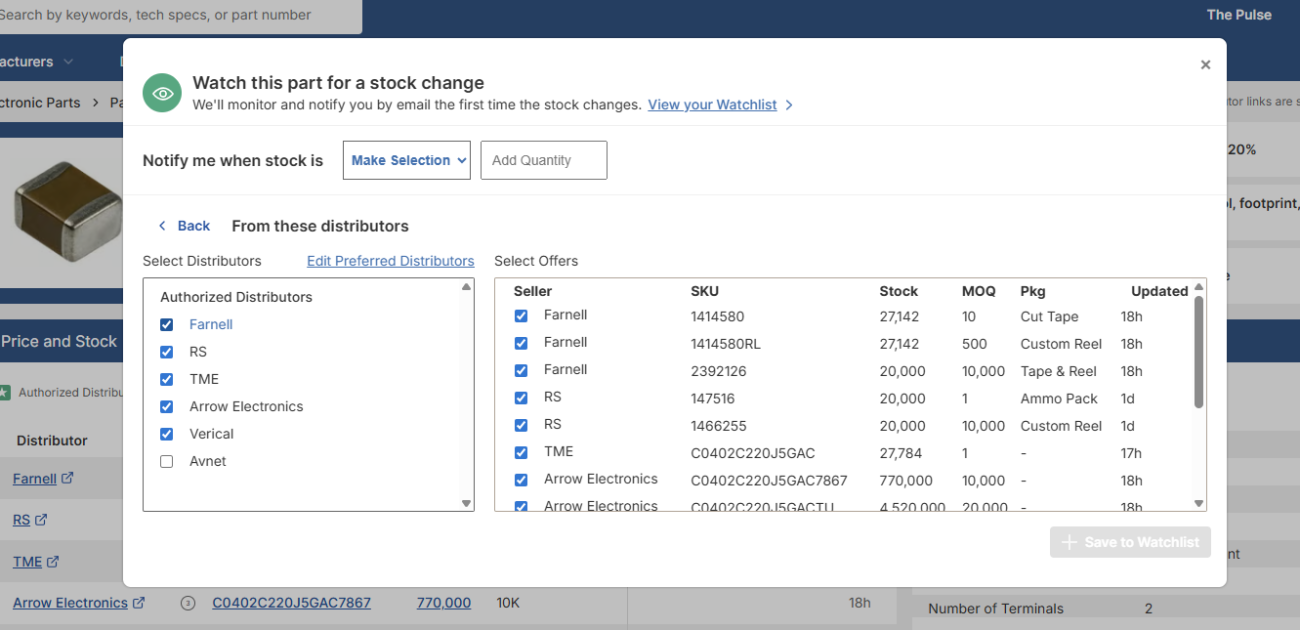Select The Pulse menu item

click(x=1239, y=14)
